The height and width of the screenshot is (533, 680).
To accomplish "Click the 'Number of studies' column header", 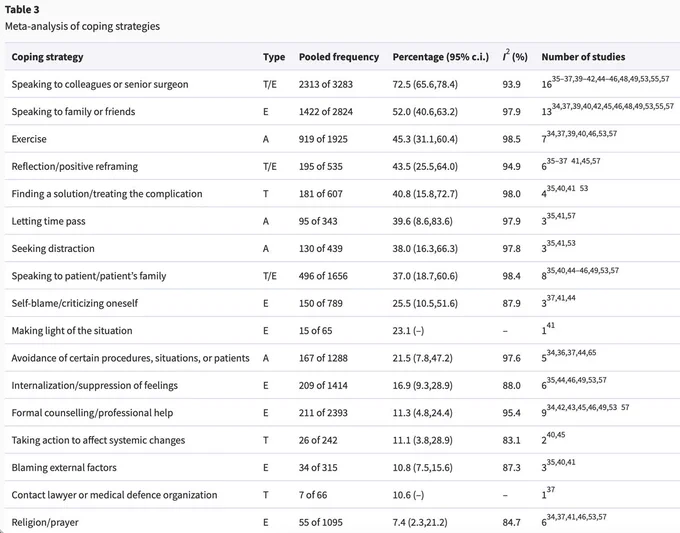I will [x=583, y=57].
